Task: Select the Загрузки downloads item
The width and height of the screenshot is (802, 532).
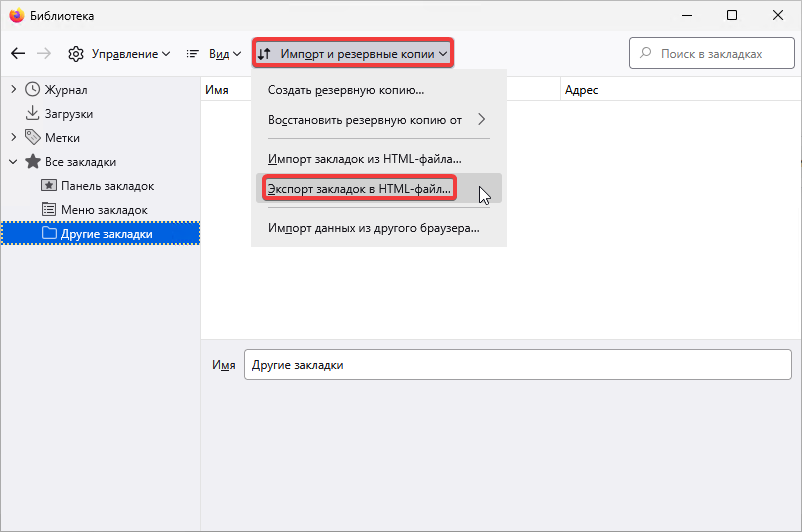Action: coord(68,114)
